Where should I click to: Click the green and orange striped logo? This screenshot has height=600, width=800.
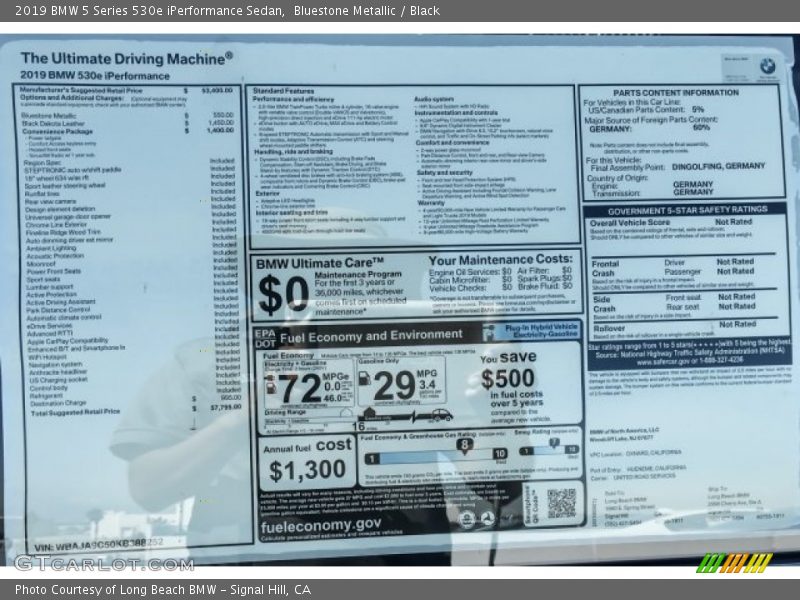734,563
